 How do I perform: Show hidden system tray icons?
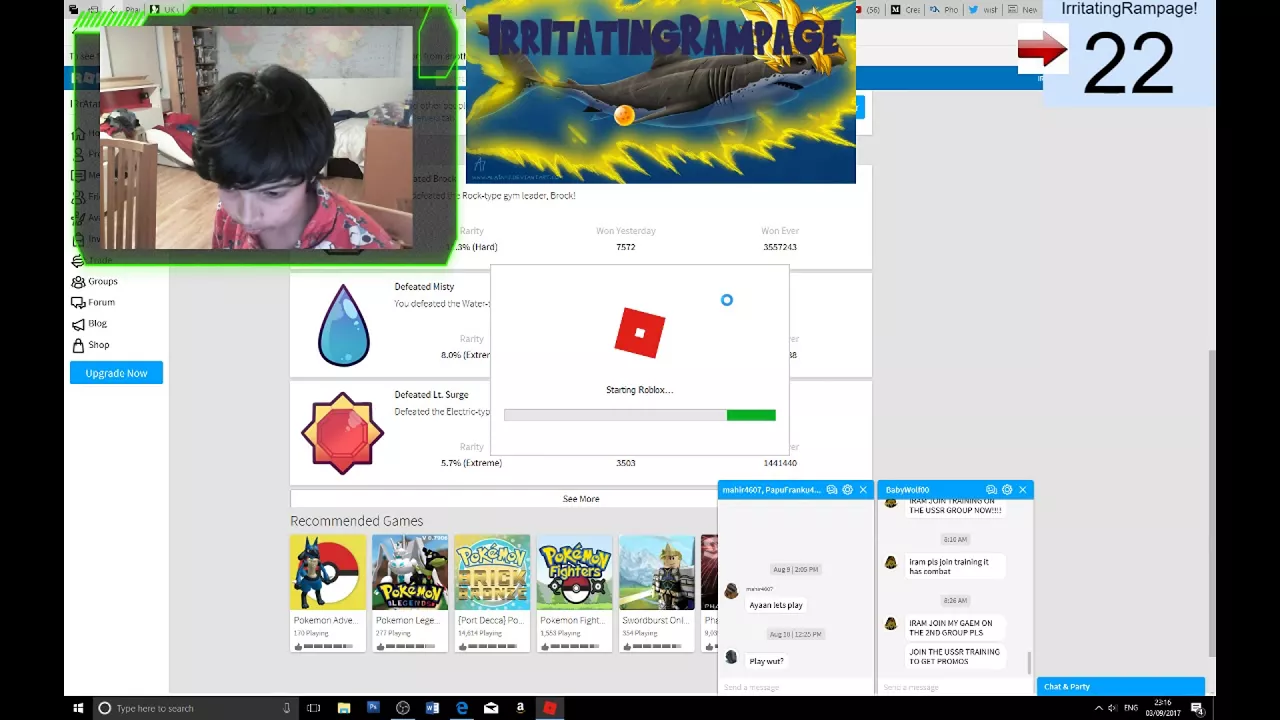pyautogui.click(x=1099, y=708)
